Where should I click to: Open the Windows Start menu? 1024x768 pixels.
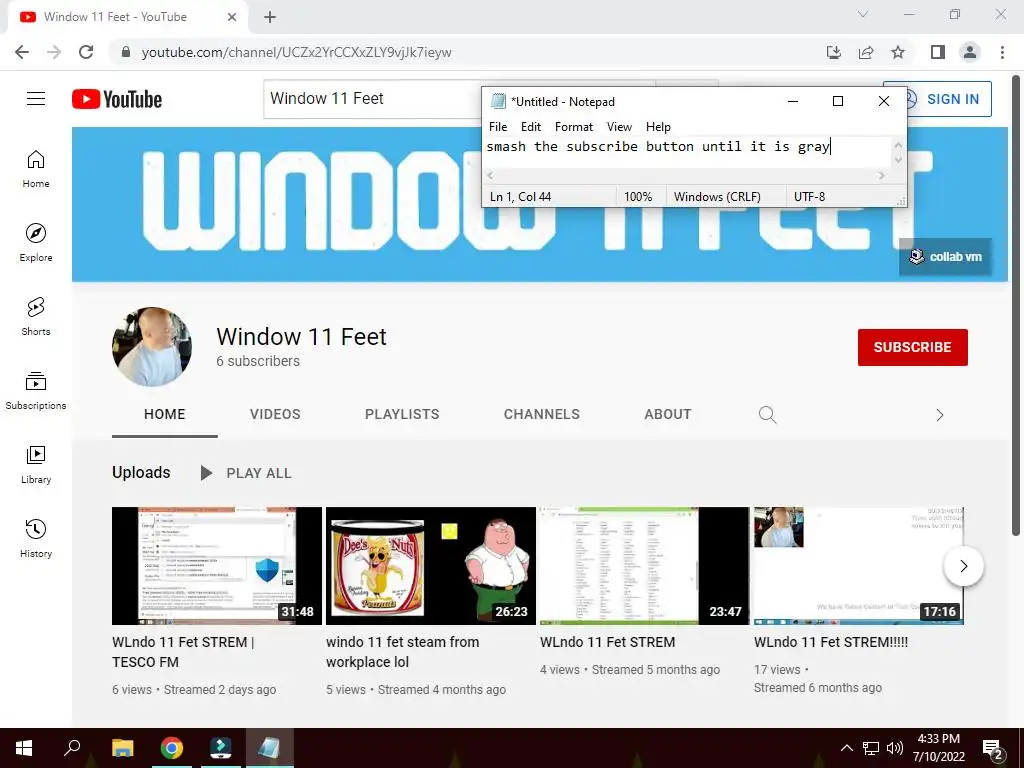24,748
